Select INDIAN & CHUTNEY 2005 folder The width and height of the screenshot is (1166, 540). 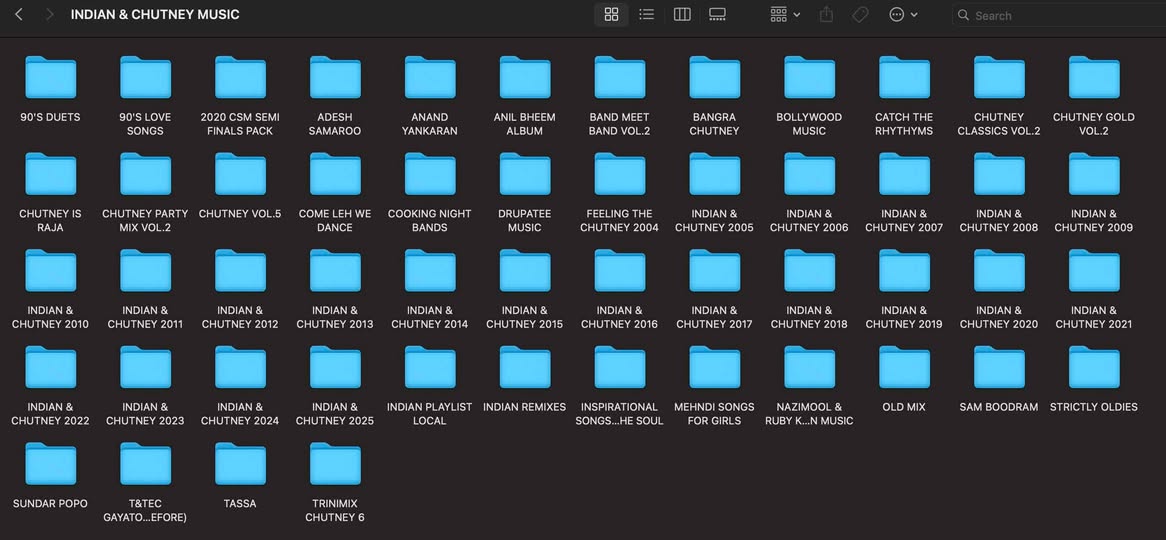[715, 174]
